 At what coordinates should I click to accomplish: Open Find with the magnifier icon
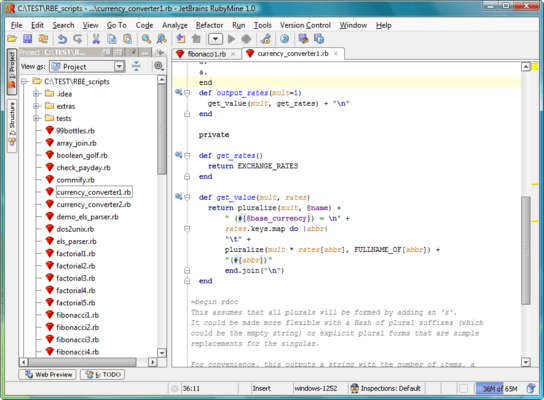pyautogui.click(x=146, y=39)
